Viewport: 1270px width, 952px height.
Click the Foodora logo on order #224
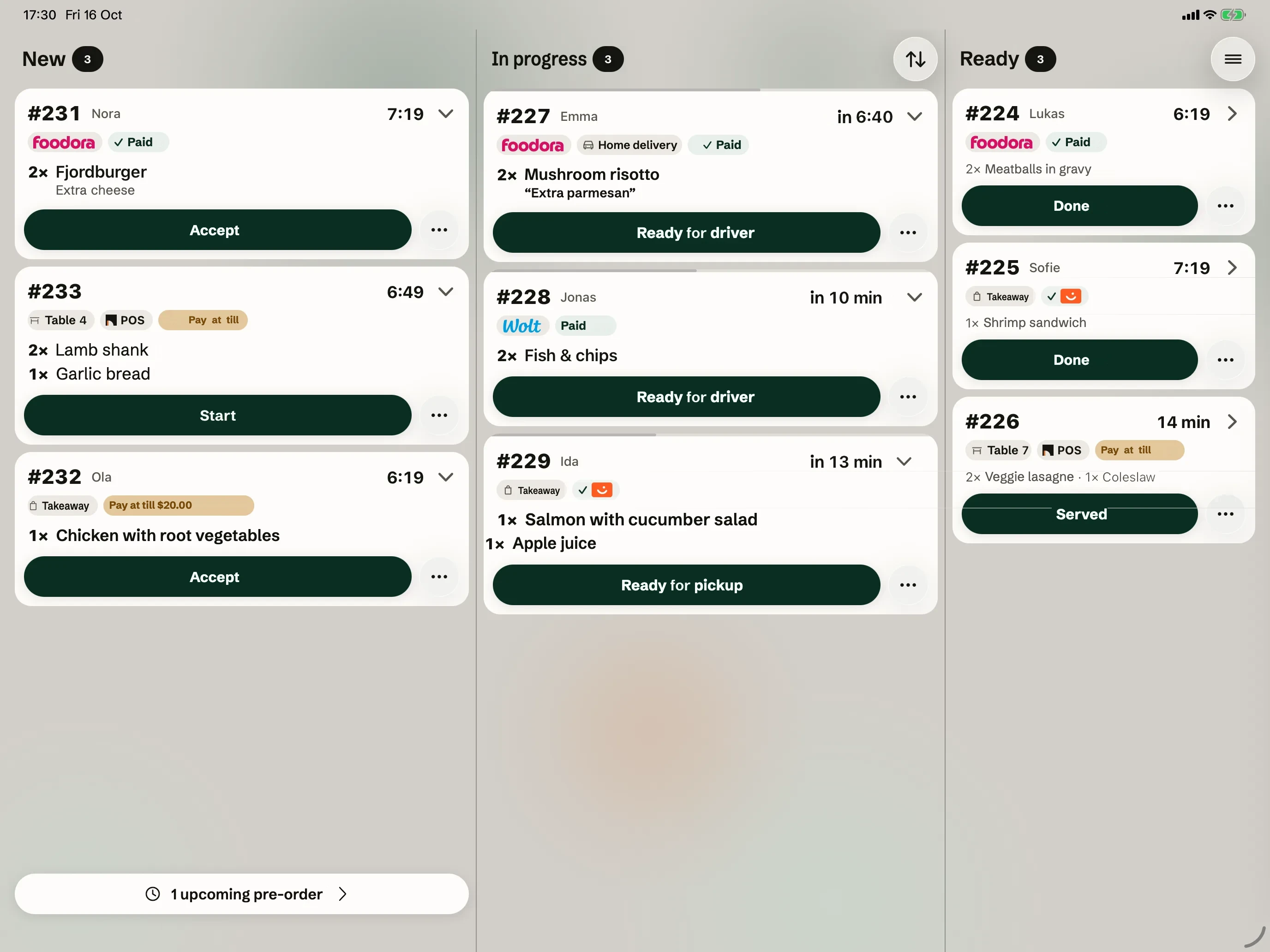(x=1002, y=143)
